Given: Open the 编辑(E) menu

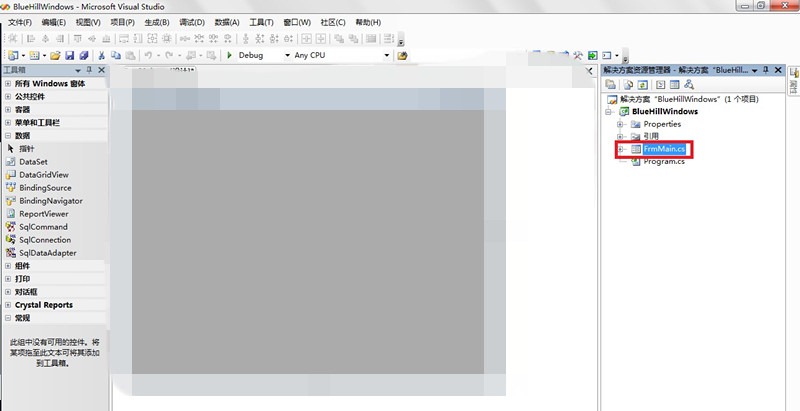Looking at the screenshot, I should point(54,22).
